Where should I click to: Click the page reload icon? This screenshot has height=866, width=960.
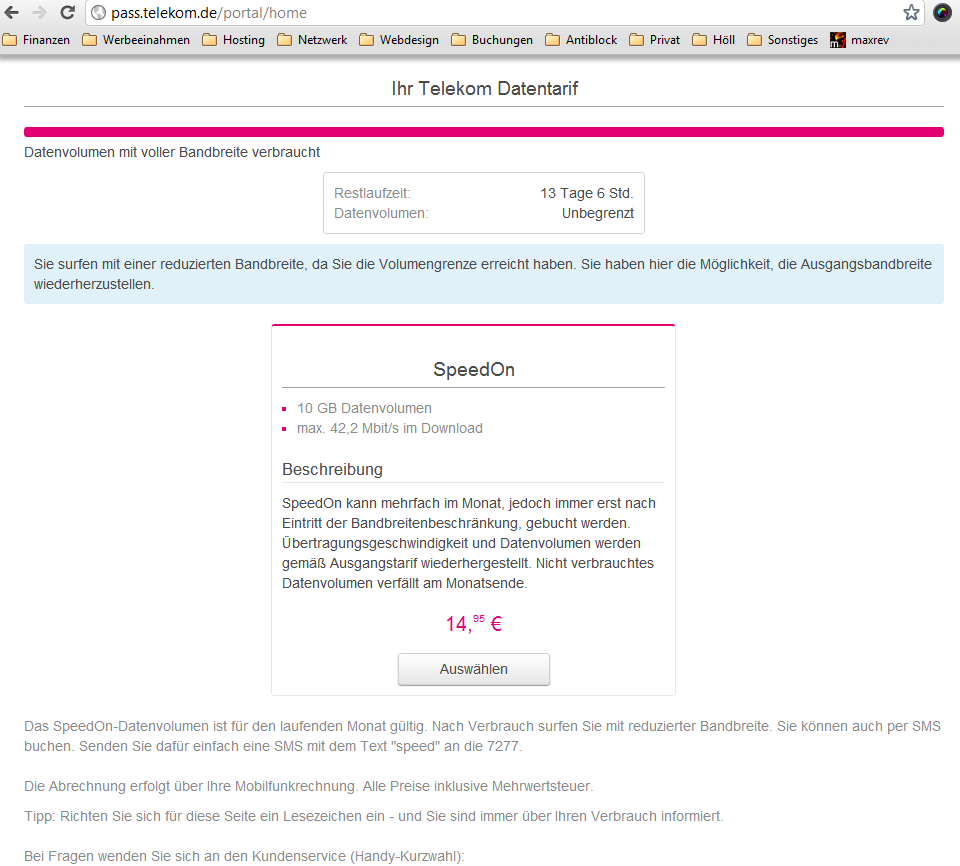pyautogui.click(x=67, y=14)
